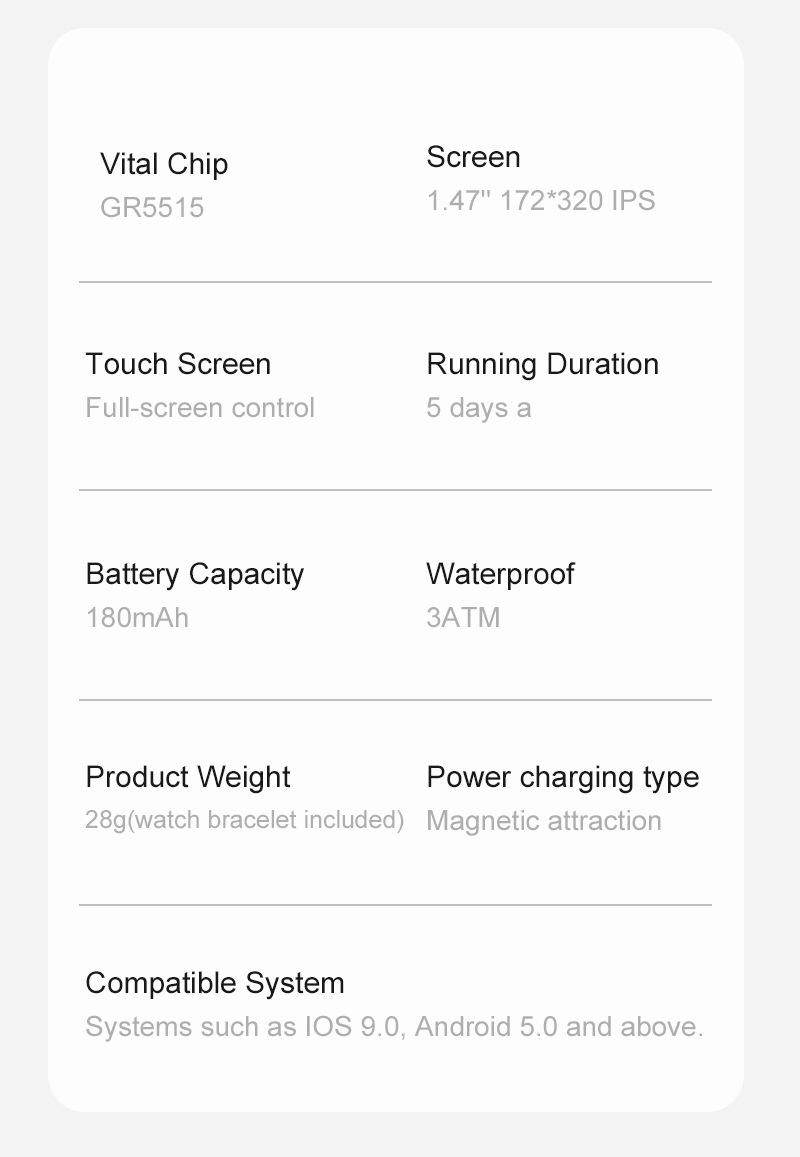Viewport: 800px width, 1157px height.
Task: Click the Product Weight heading
Action: click(188, 777)
